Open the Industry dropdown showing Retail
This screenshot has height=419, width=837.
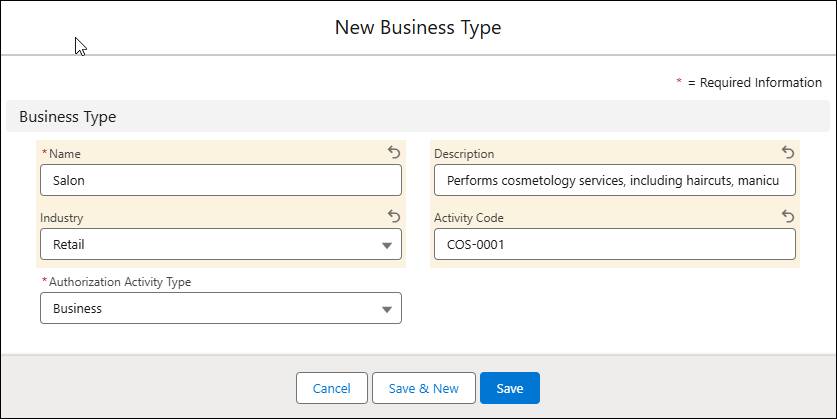click(221, 244)
